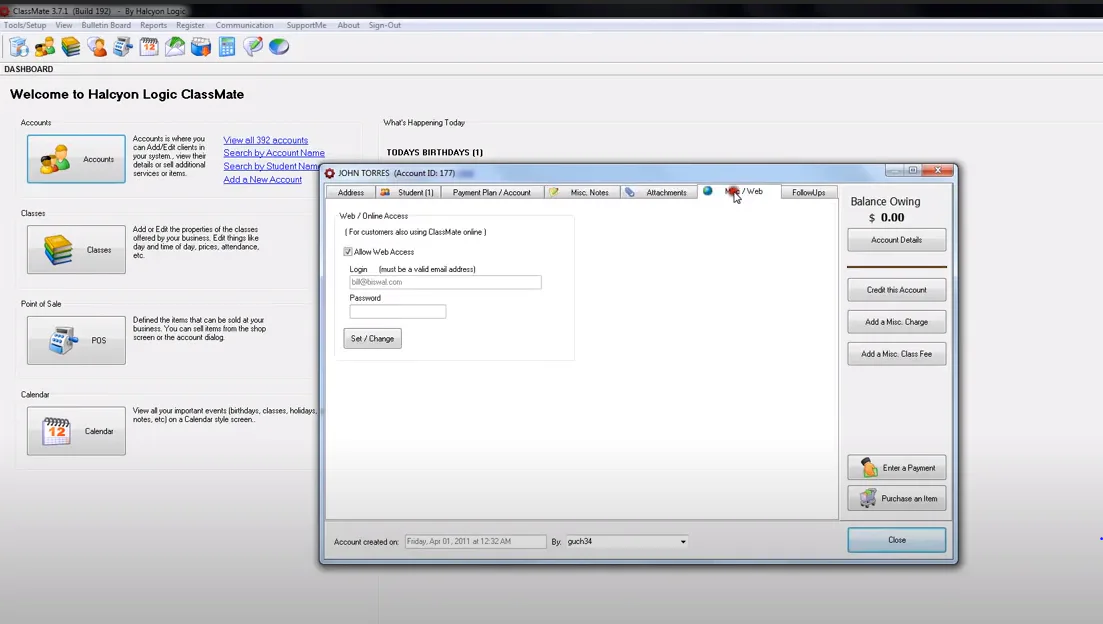Select the calculator toolbar icon

click(227, 46)
